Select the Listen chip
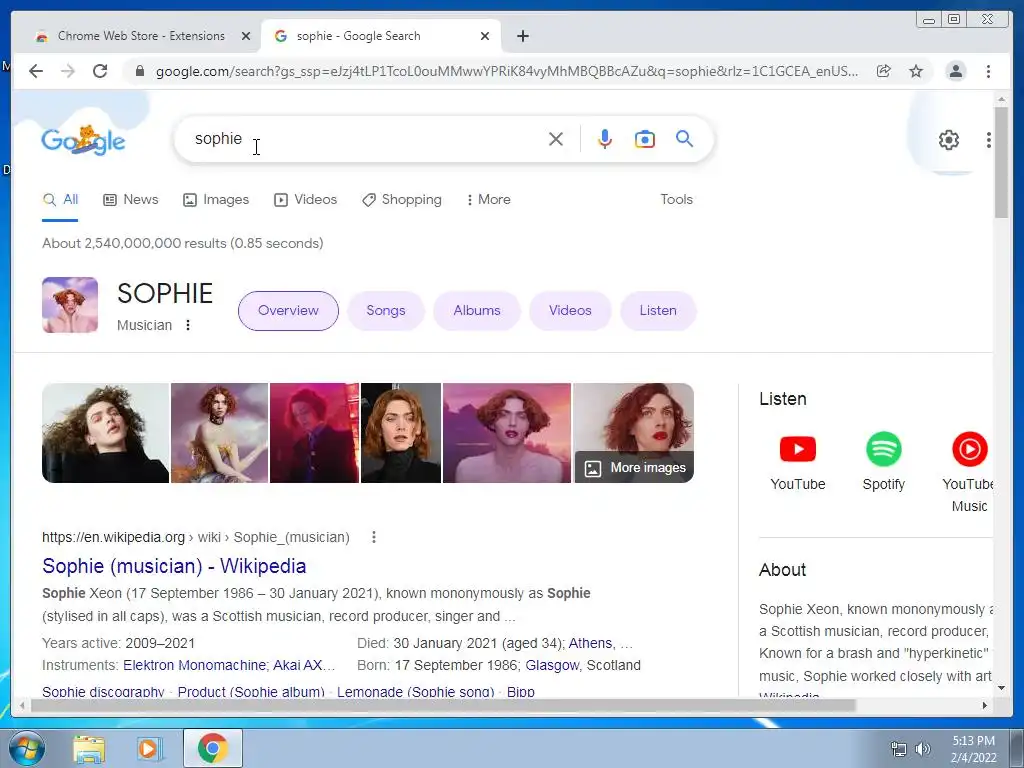 pos(658,311)
